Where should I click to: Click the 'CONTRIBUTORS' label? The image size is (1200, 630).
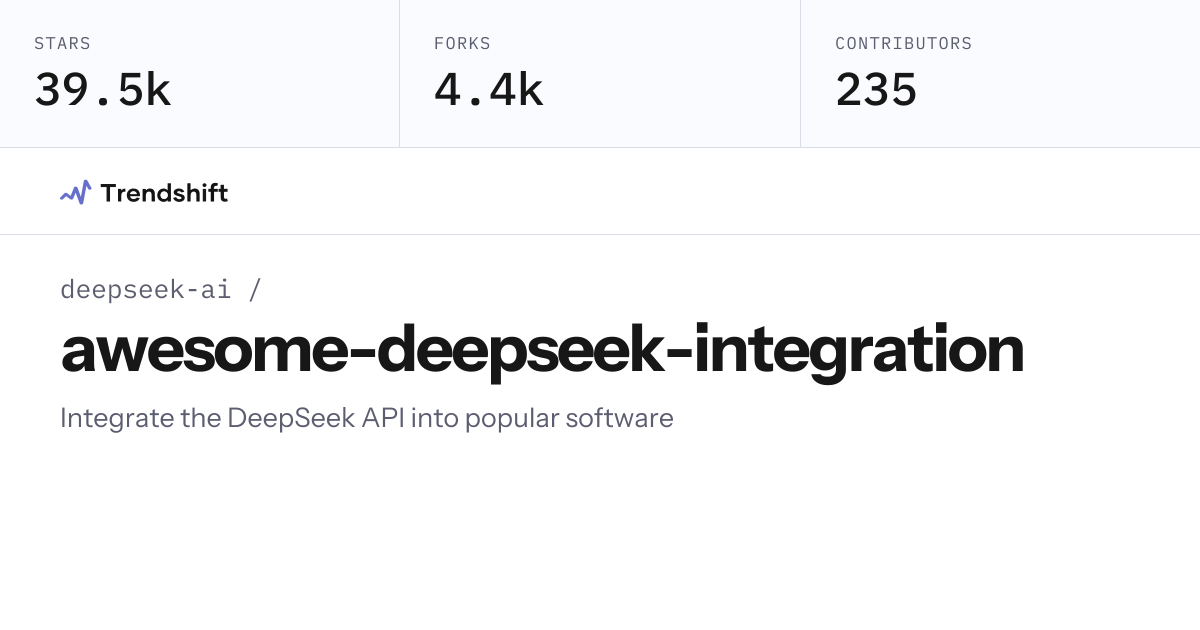[903, 44]
